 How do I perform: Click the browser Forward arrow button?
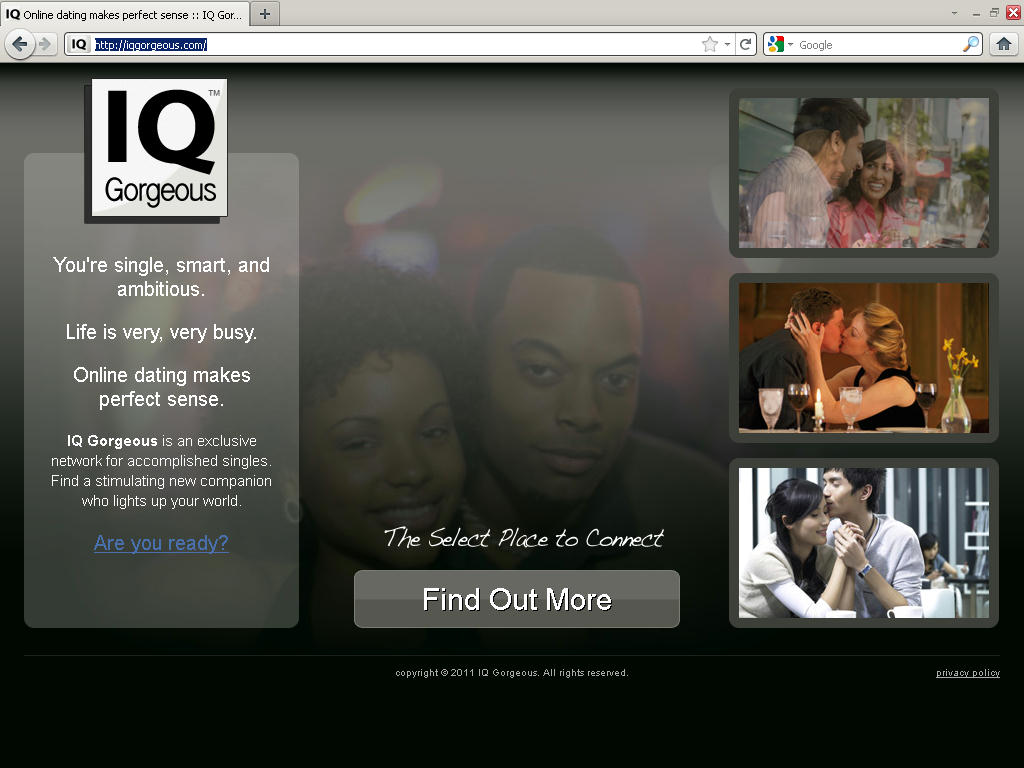[45, 44]
